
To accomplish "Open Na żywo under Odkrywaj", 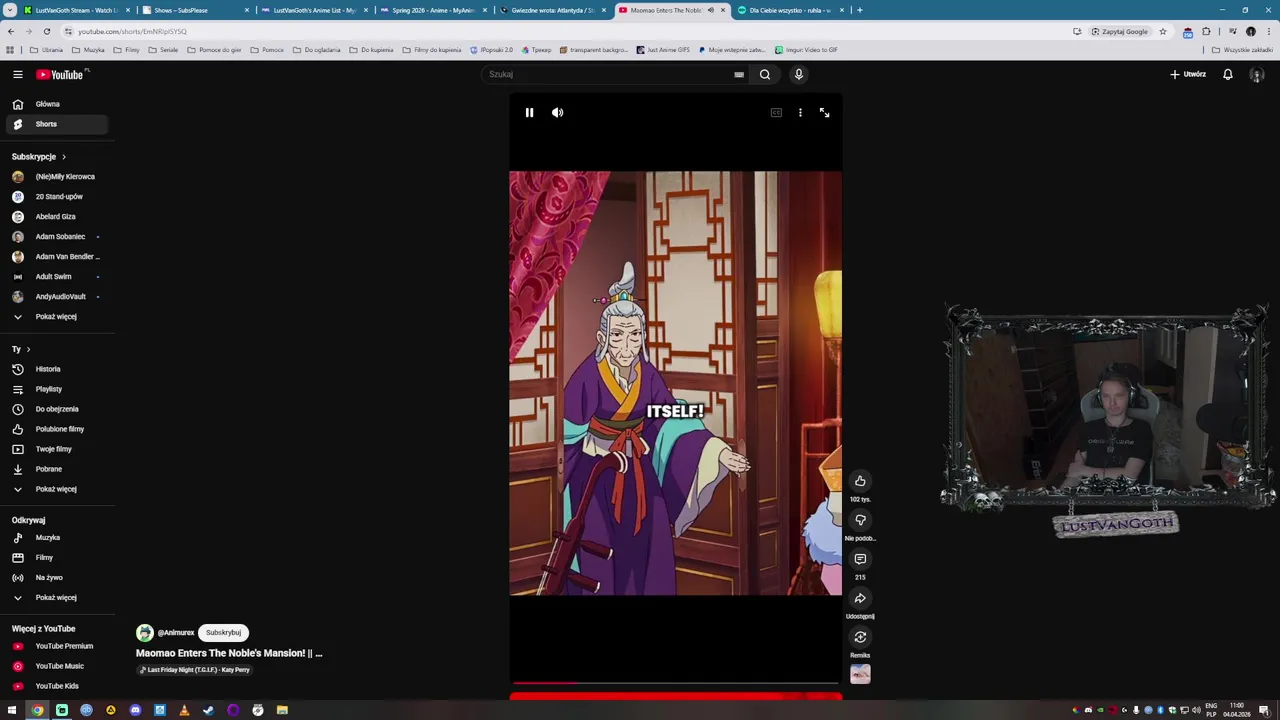I will (x=56, y=578).
